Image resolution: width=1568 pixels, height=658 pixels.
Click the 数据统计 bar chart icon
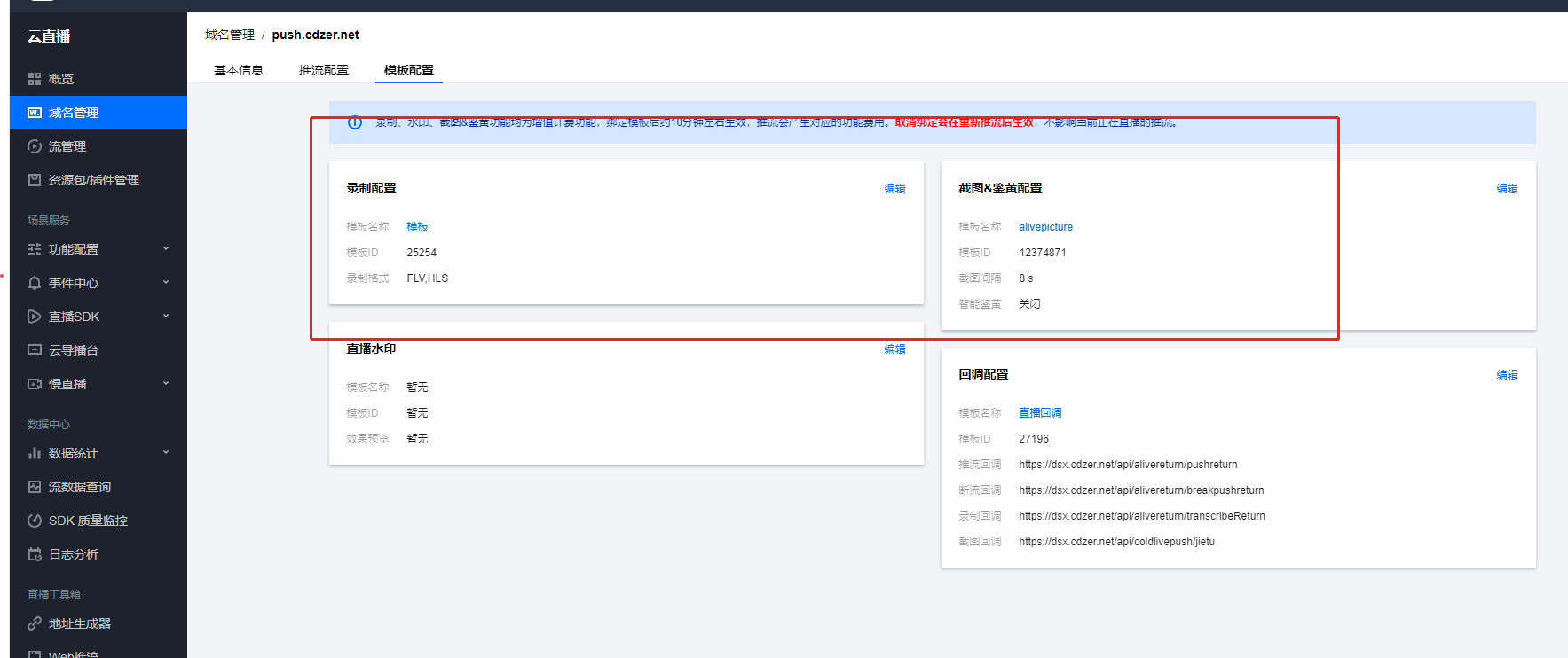(x=35, y=453)
